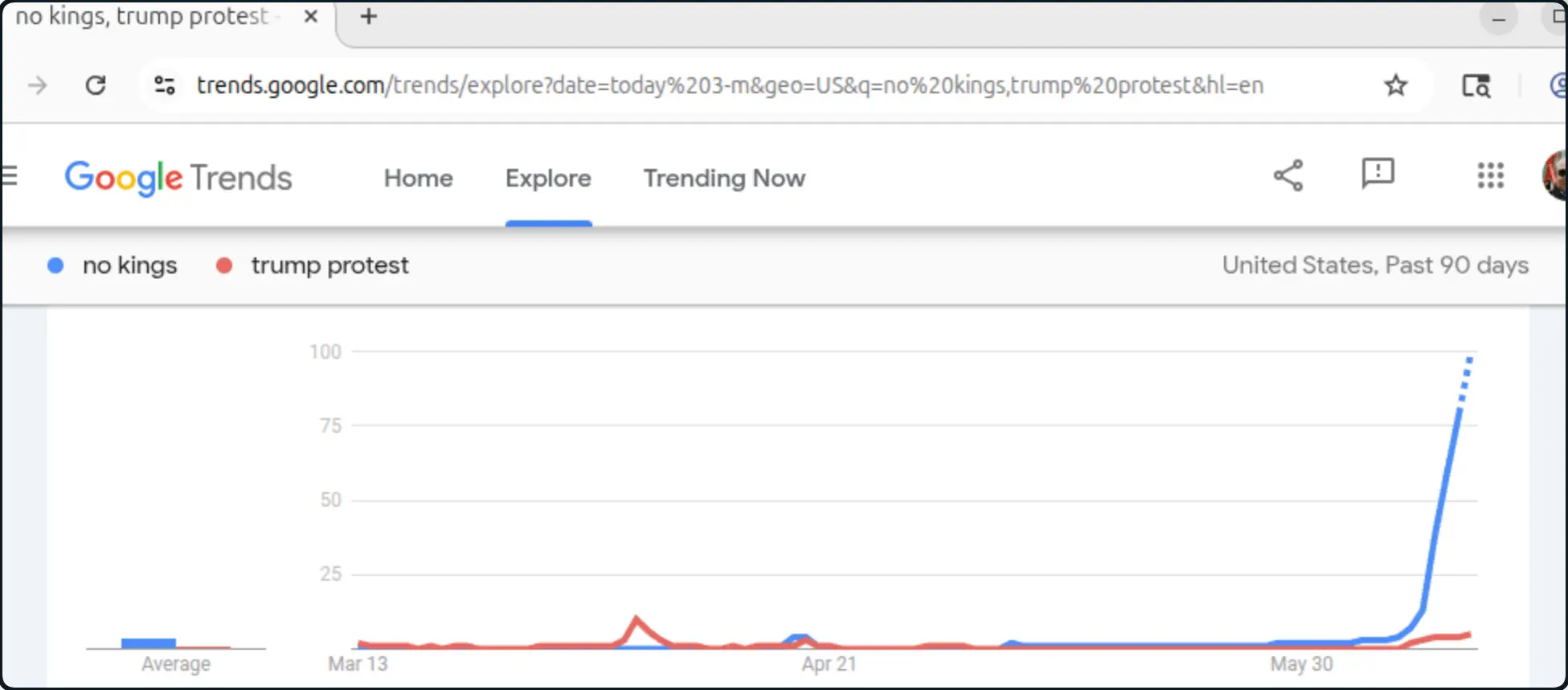Screen dimensions: 1568x690
Task: Click the Google Trends logo
Action: point(178,178)
